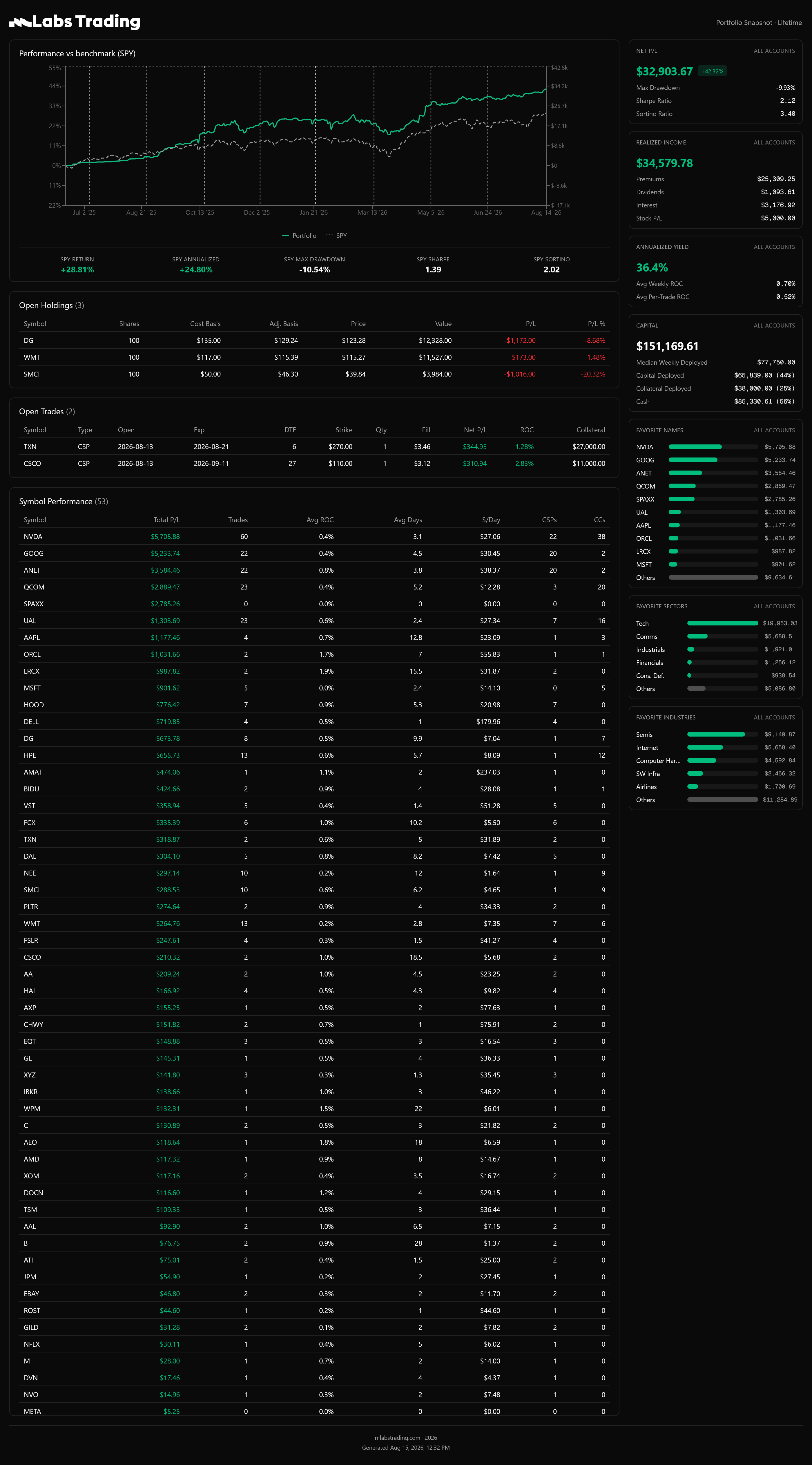
Task: Click the Internet bar in Favorite Industries
Action: click(722, 747)
